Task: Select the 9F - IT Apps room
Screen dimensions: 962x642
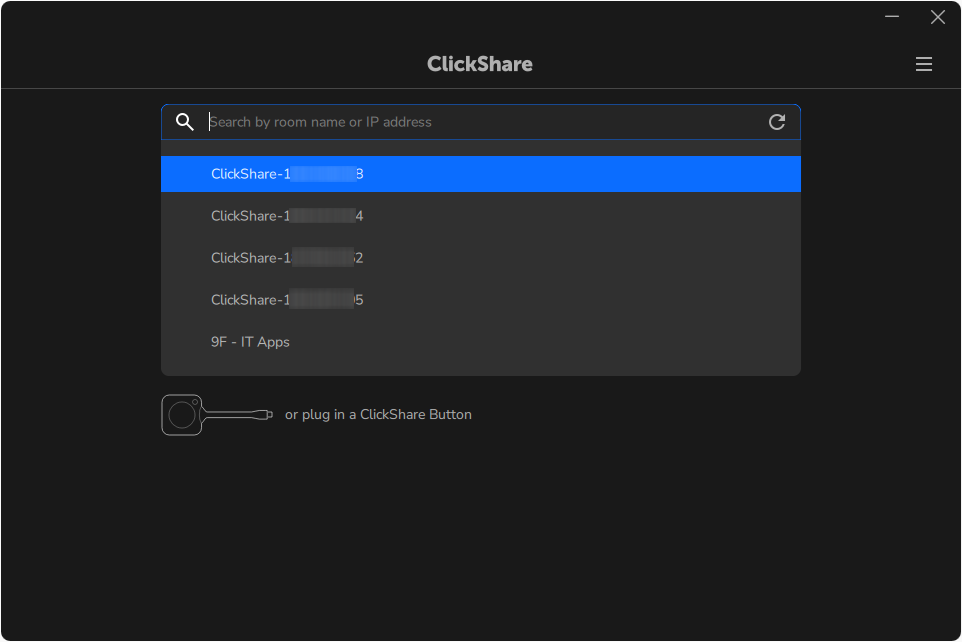Action: pyautogui.click(x=480, y=342)
